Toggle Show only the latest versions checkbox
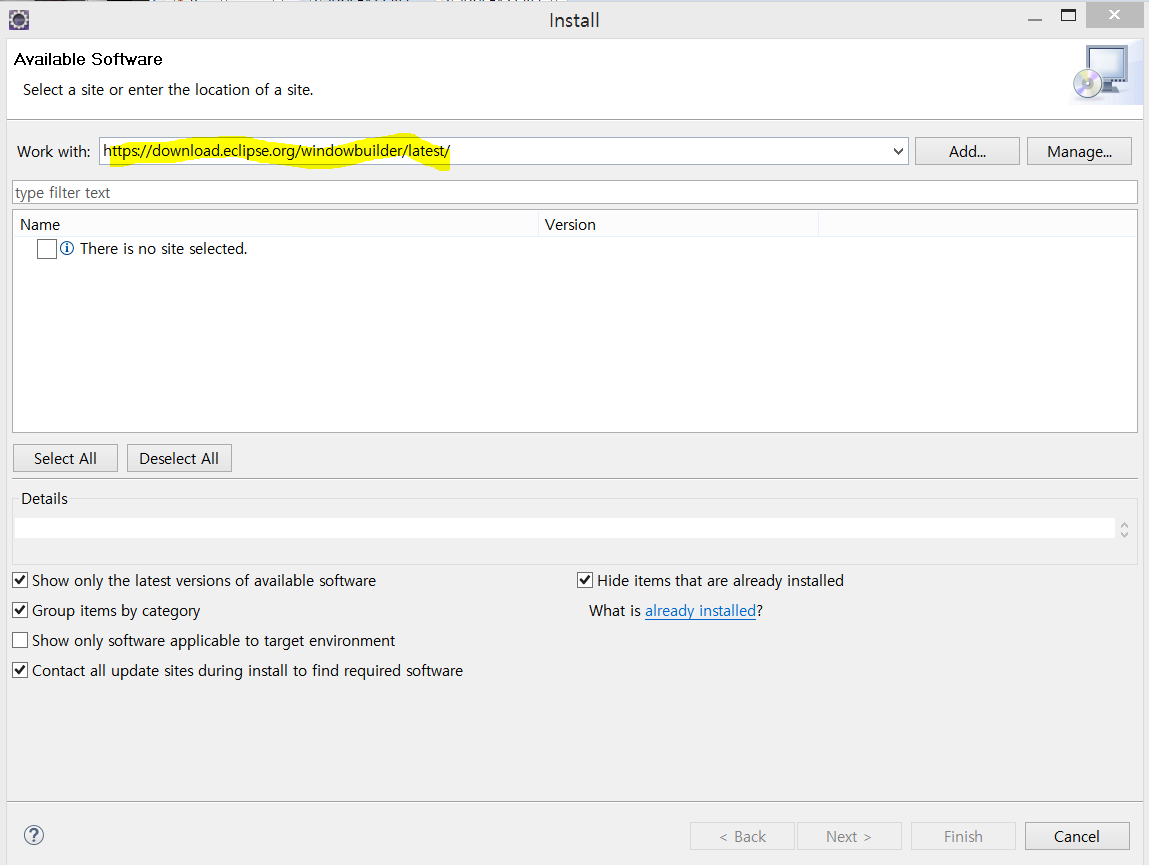Viewport: 1149px width, 865px height. (21, 581)
